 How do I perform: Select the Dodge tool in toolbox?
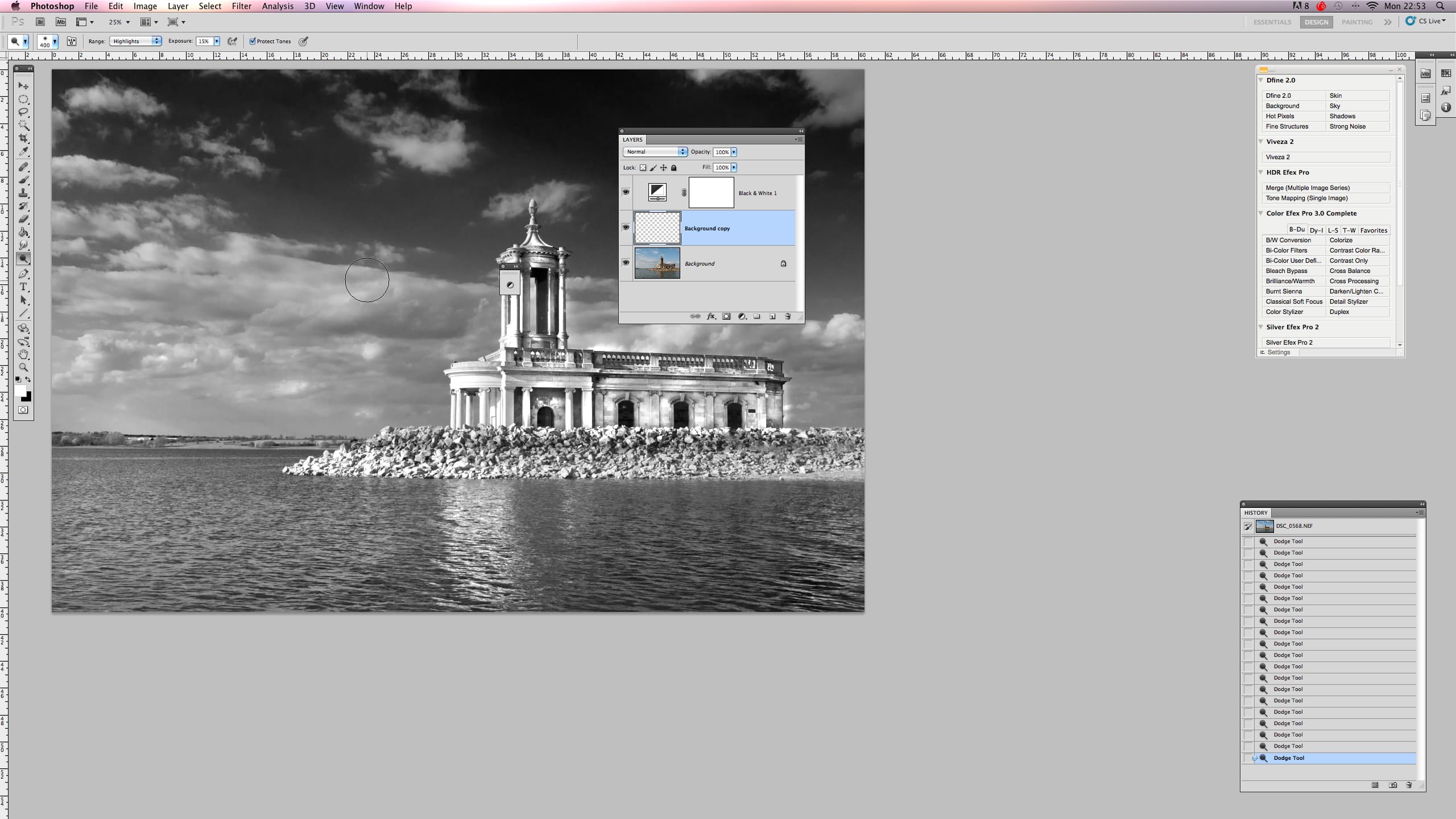pos(23,259)
